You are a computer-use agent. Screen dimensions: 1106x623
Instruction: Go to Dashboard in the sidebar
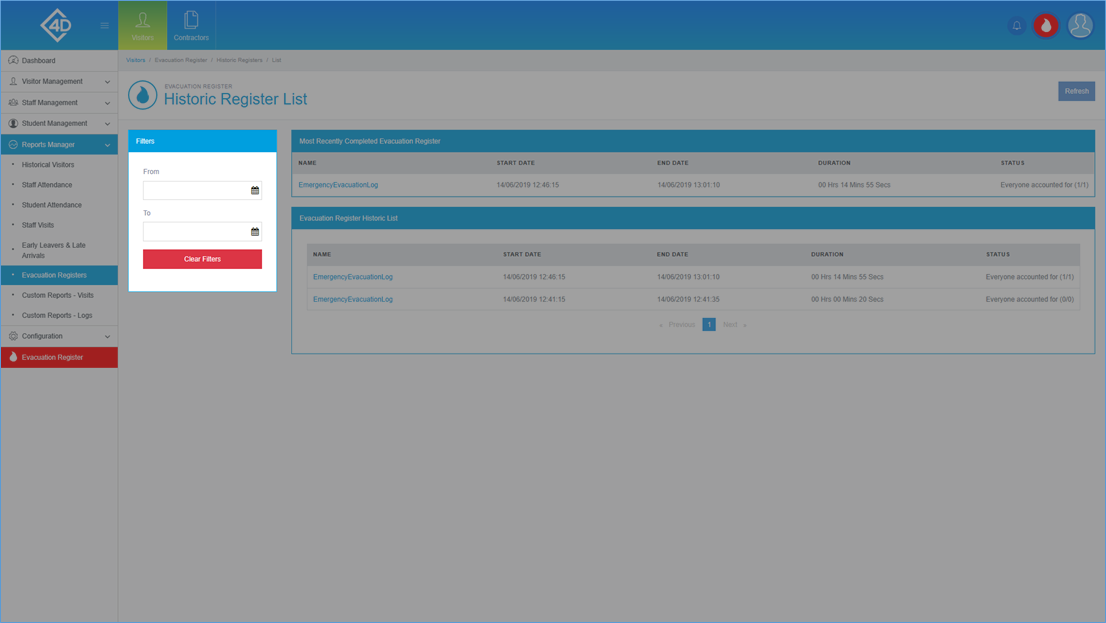[59, 61]
